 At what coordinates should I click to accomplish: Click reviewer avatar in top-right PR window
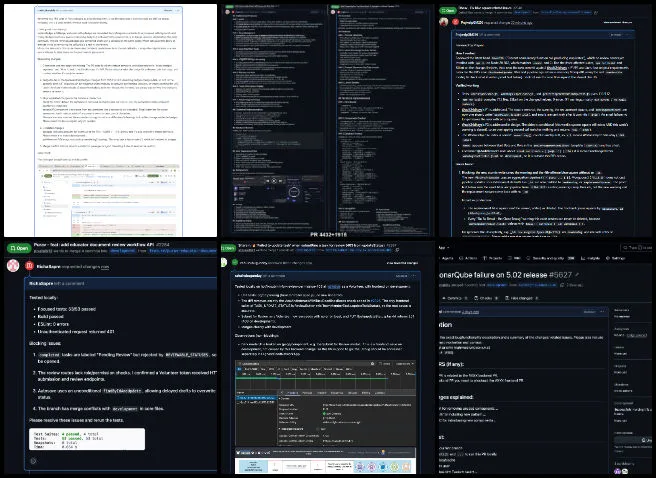click(x=444, y=22)
